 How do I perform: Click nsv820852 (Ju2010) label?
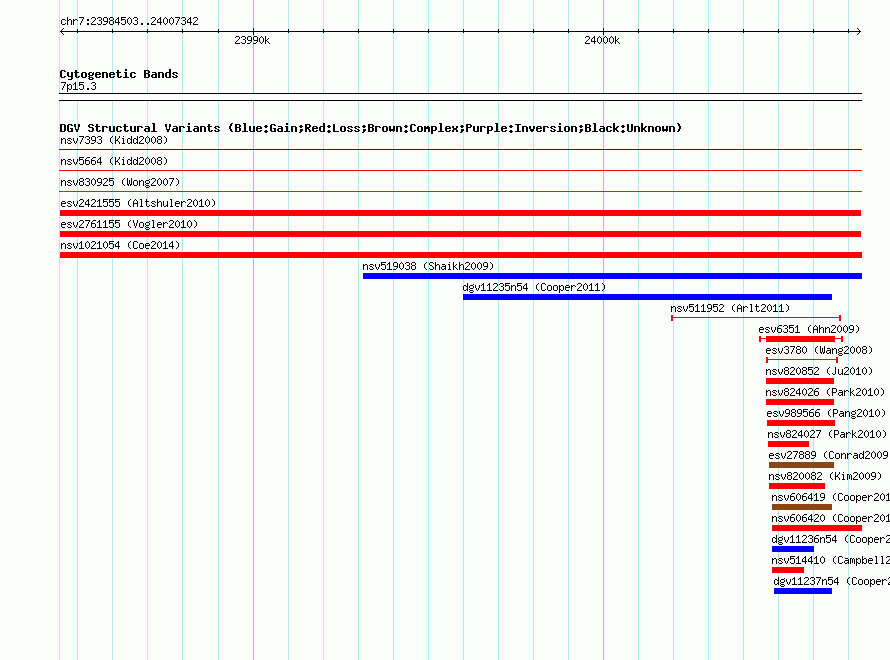[x=818, y=371]
